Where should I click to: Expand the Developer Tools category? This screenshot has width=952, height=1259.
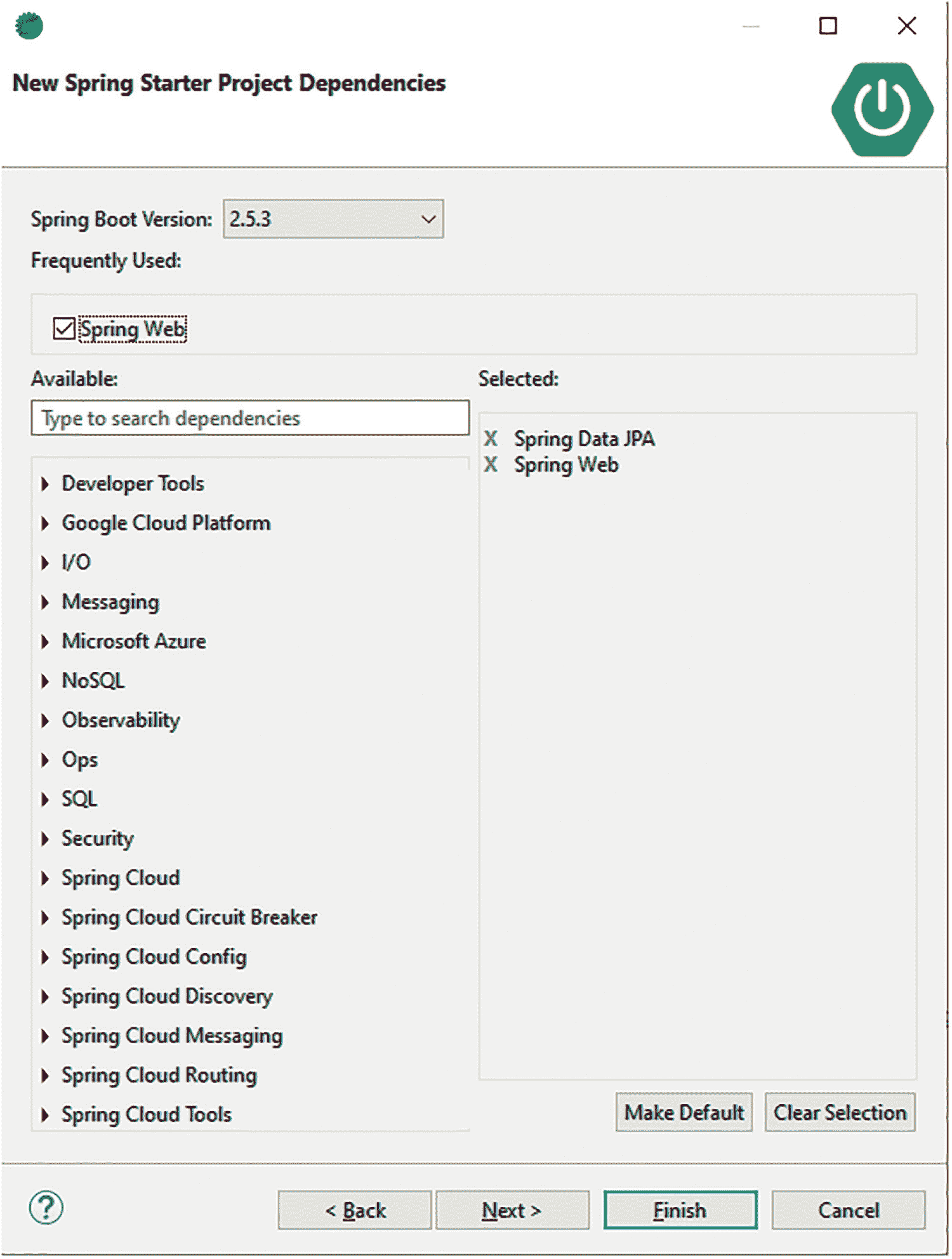(45, 485)
